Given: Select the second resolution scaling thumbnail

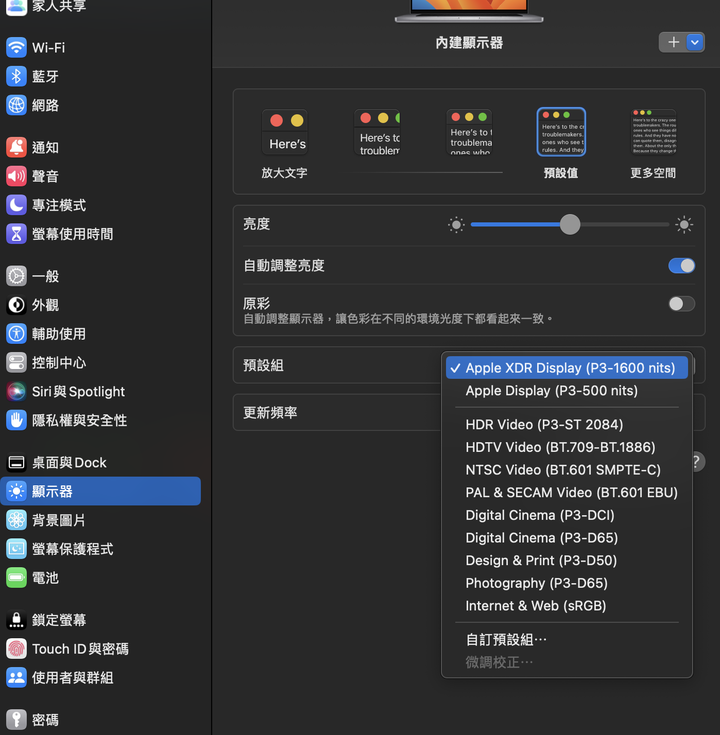Looking at the screenshot, I should (377, 132).
